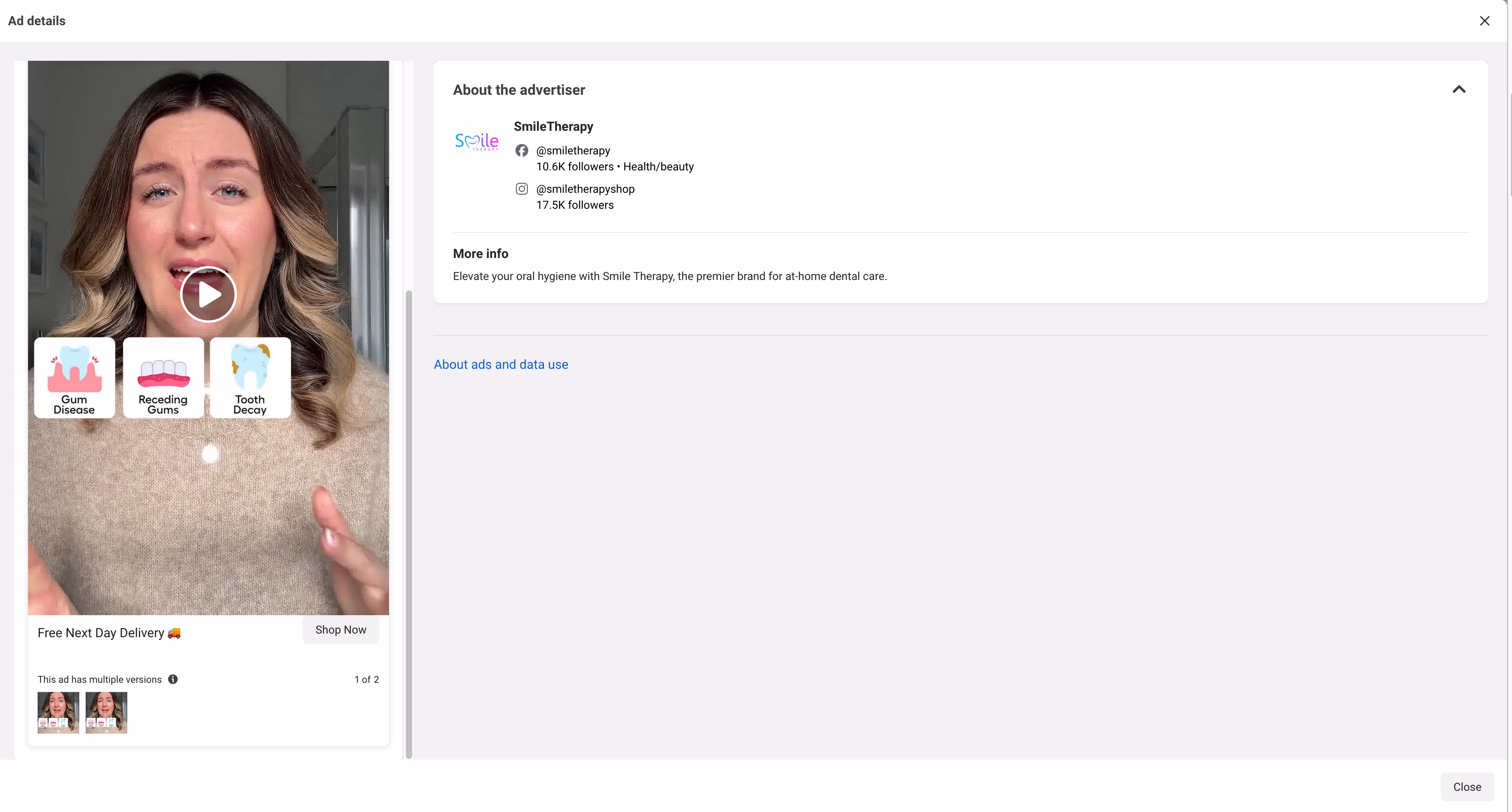Click the Instagram icon beside @smiletherapyshop
The width and height of the screenshot is (1512, 812).
(522, 188)
